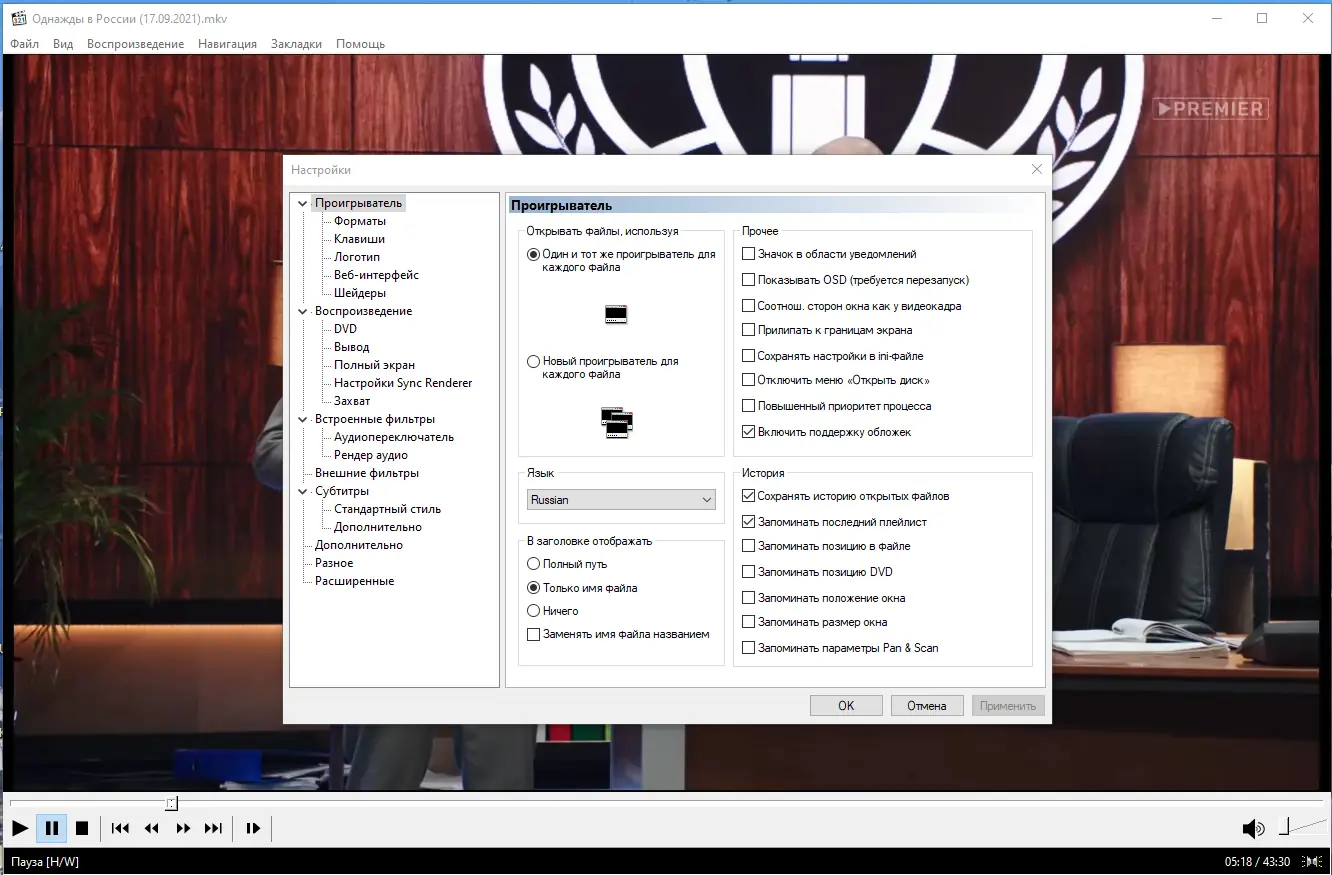This screenshot has height=875, width=1332.
Task: Select Логотип in the settings tree
Action: [357, 257]
